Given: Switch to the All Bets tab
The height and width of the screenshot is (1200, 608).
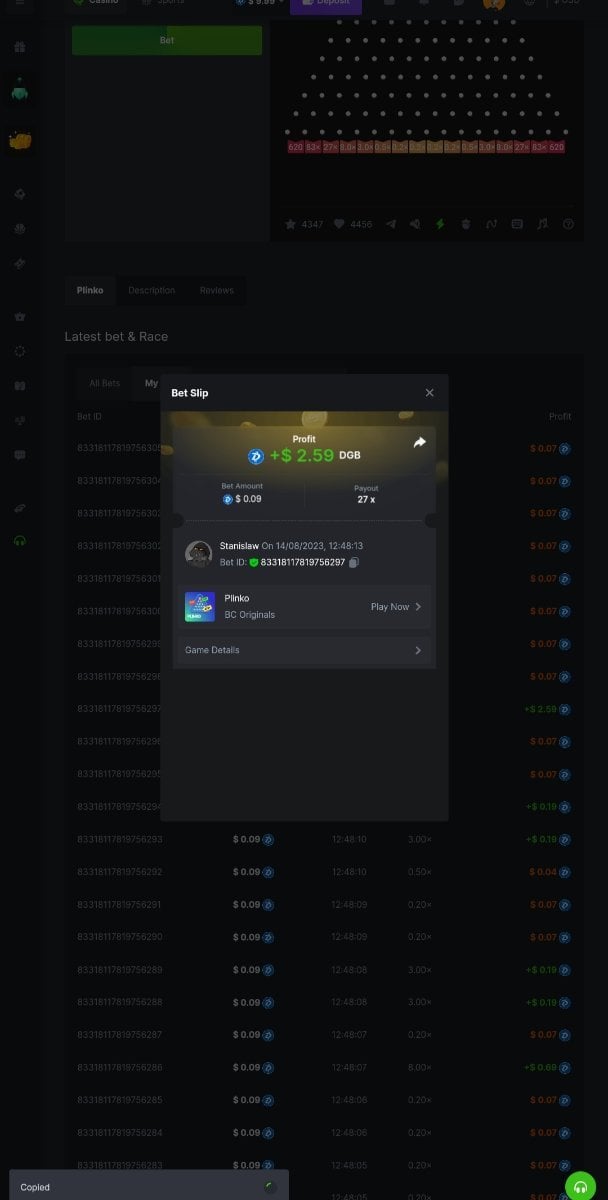Looking at the screenshot, I should pos(104,383).
